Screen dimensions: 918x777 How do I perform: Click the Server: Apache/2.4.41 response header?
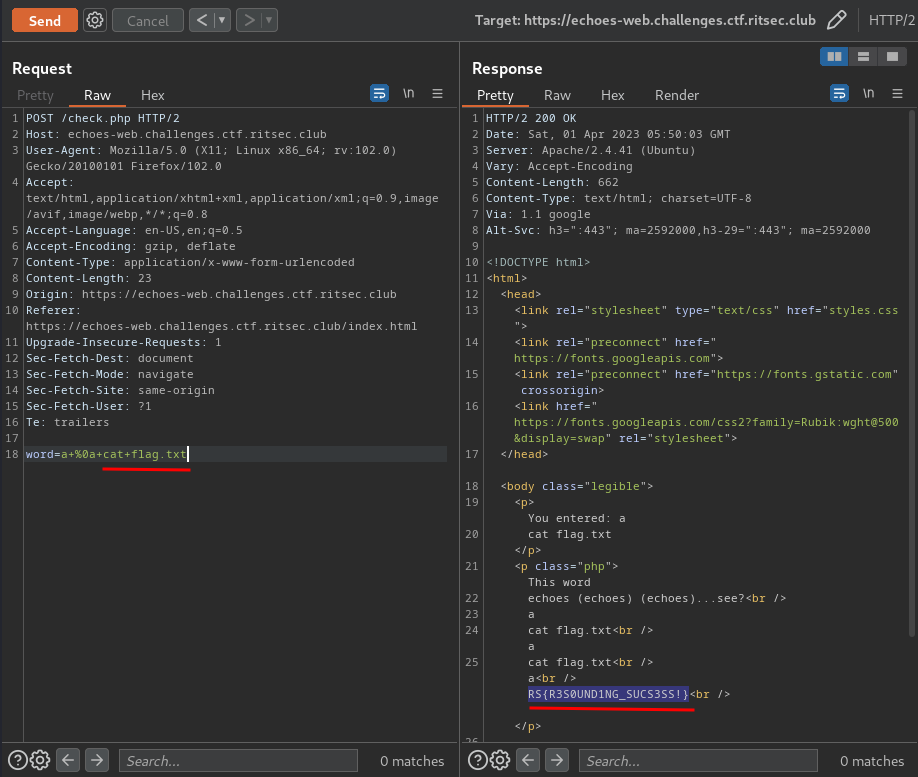(590, 150)
